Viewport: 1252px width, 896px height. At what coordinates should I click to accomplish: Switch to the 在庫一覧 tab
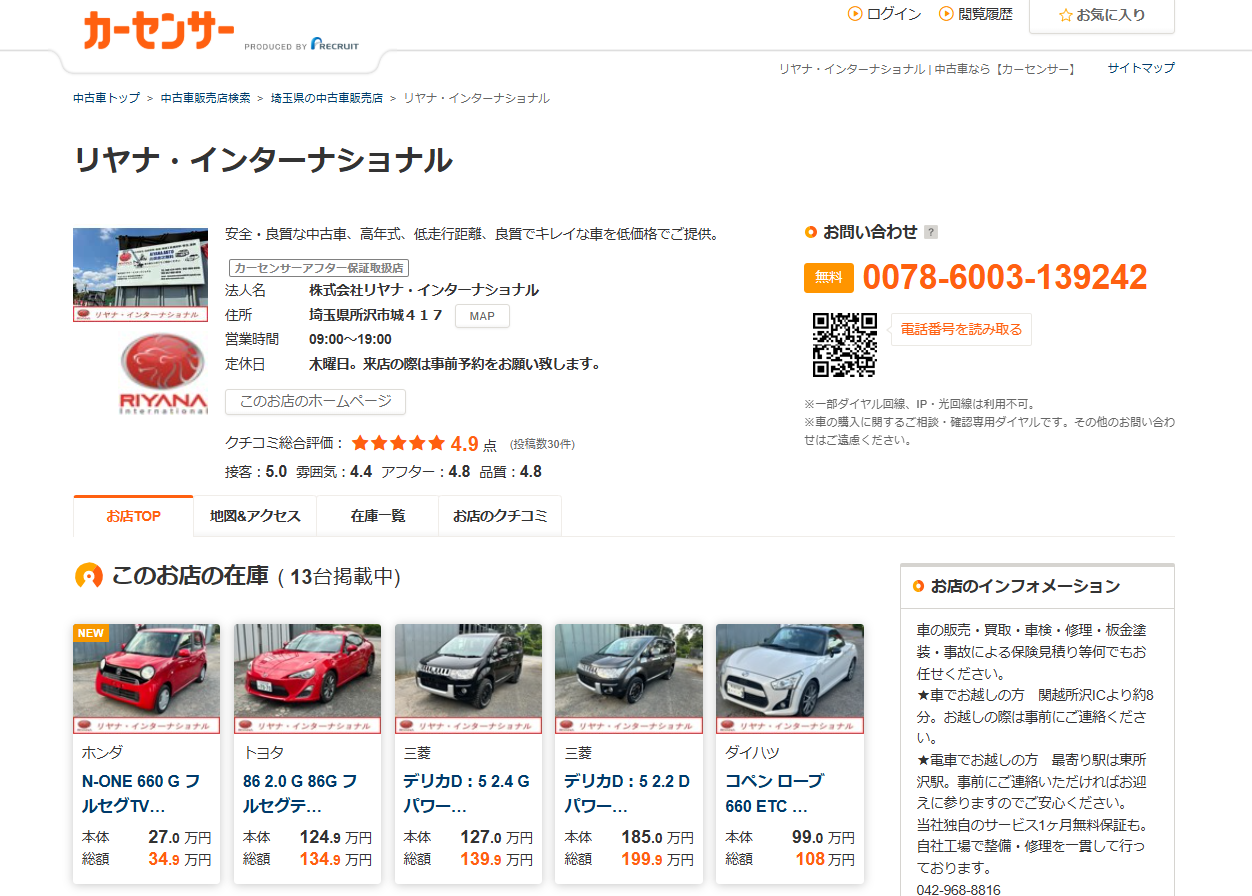point(378,516)
